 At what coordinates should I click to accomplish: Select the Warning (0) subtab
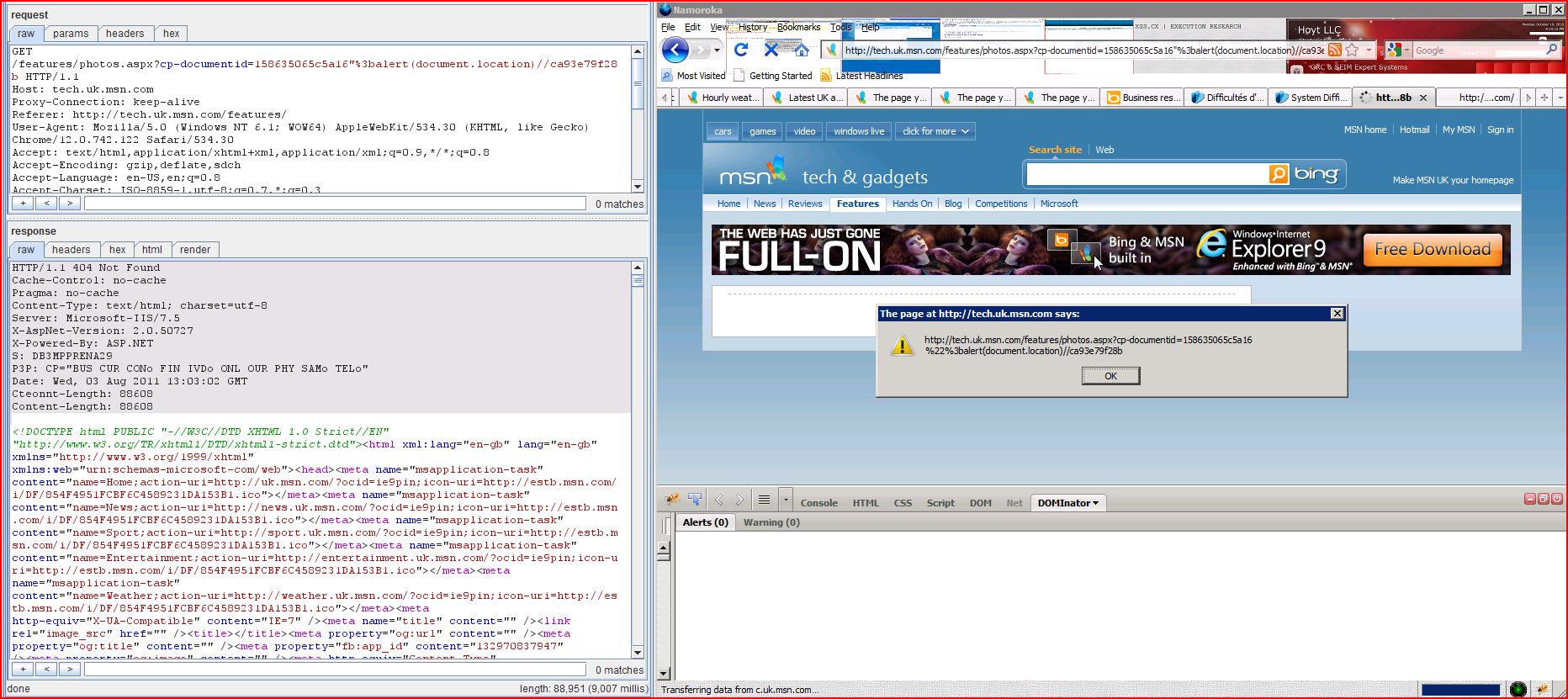coord(771,522)
